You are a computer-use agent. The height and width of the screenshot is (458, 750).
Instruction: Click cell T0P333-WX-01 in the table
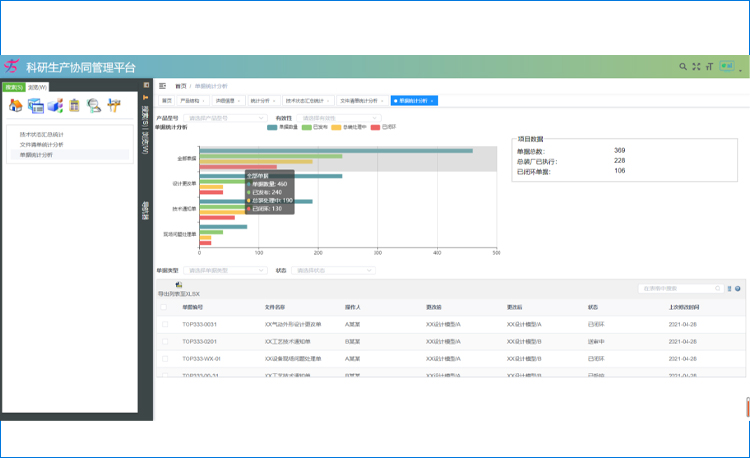click(x=201, y=359)
